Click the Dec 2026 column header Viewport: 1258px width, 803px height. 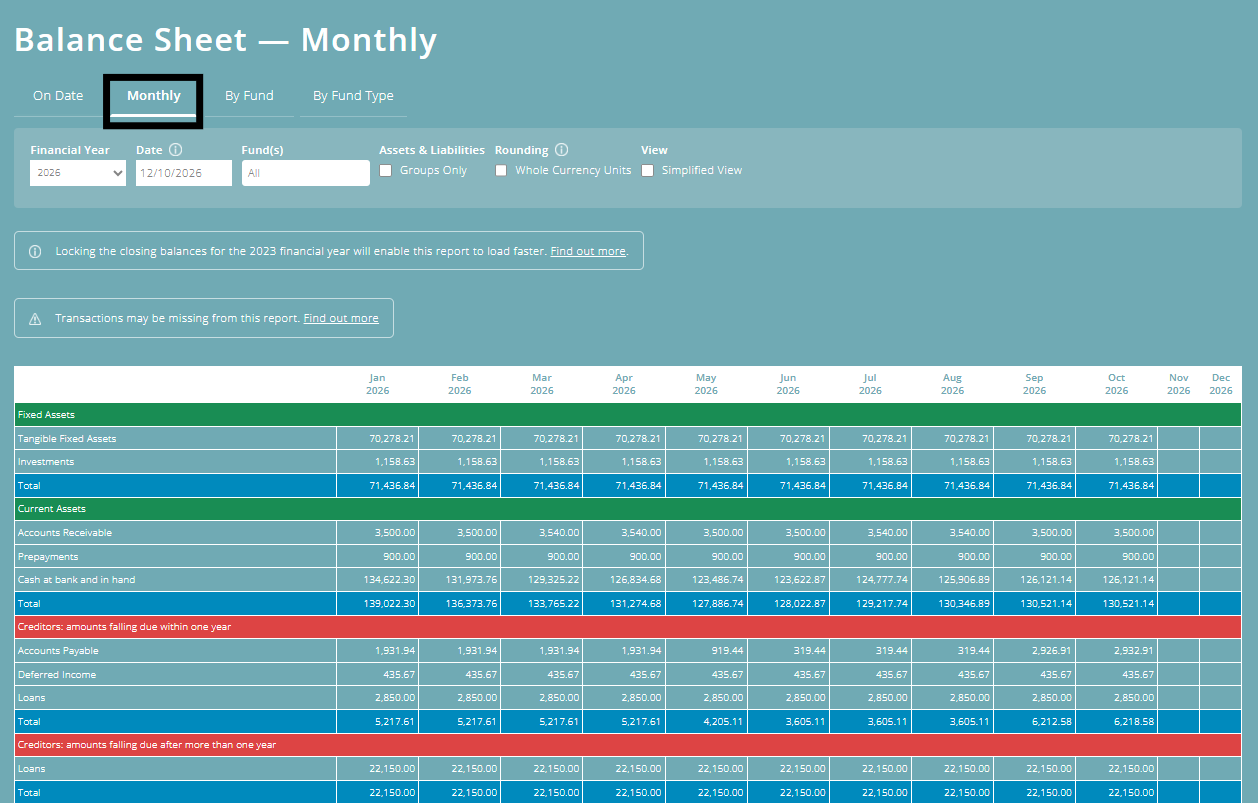(x=1221, y=384)
